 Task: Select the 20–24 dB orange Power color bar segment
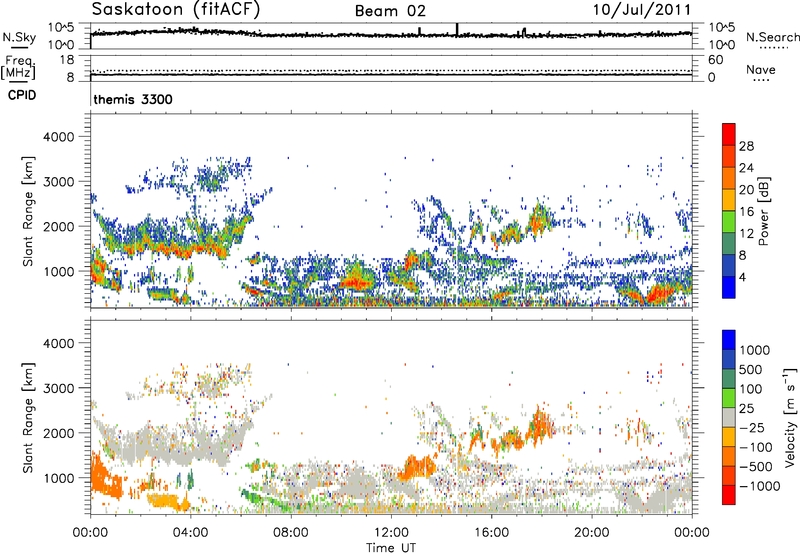click(x=729, y=177)
